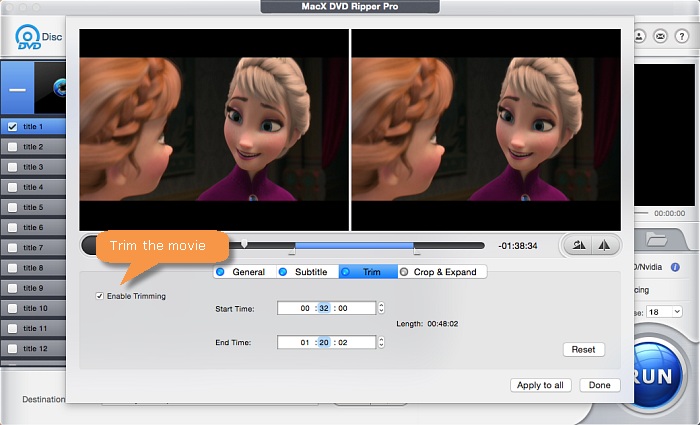Check the title 8 checkbox
The width and height of the screenshot is (700, 425).
click(x=12, y=268)
